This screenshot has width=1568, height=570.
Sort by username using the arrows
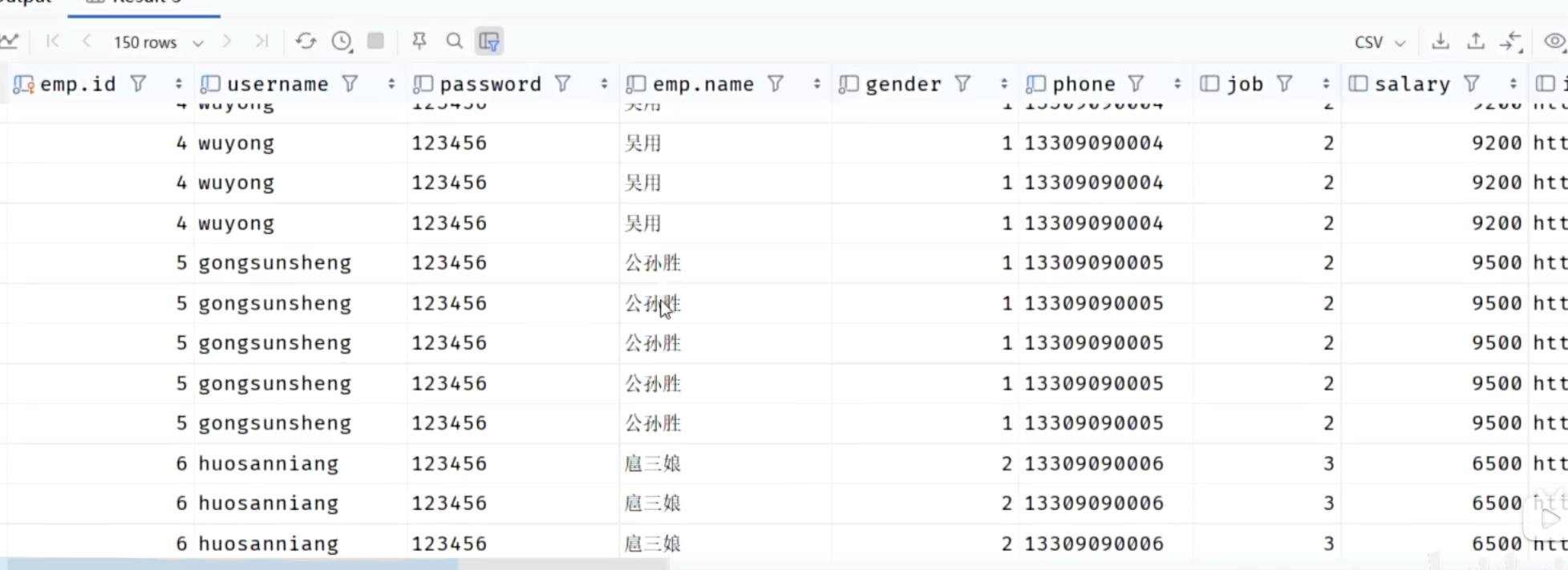click(391, 83)
